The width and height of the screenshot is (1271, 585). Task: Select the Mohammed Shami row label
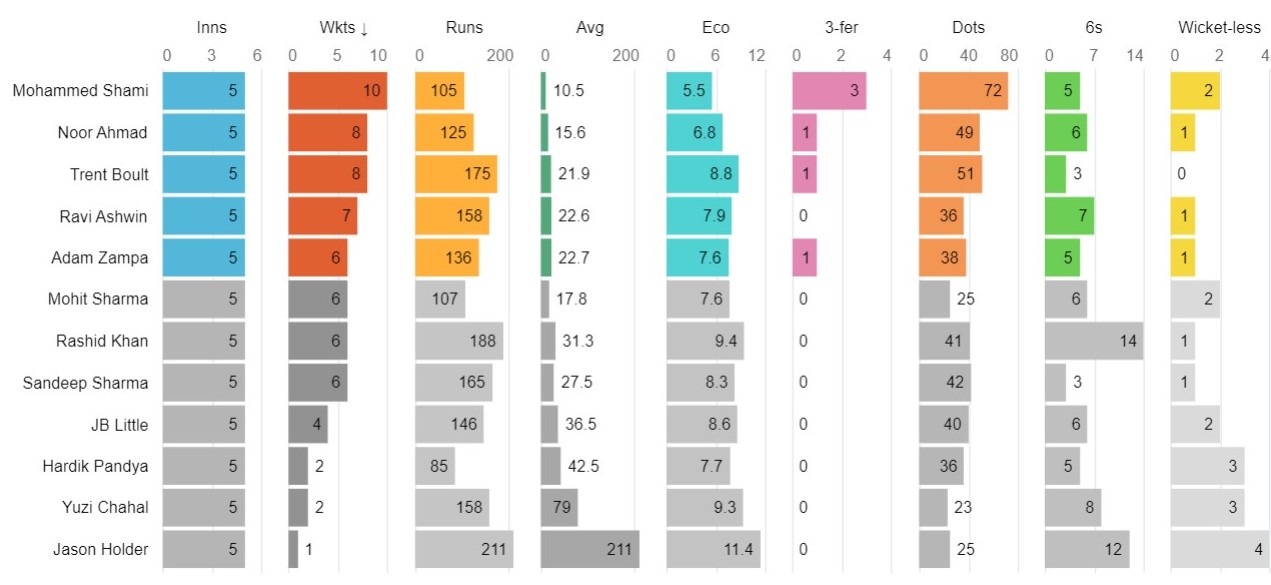click(80, 91)
